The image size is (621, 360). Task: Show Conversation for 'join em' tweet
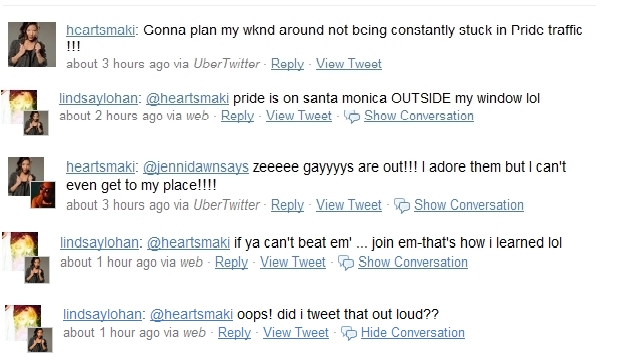(413, 262)
